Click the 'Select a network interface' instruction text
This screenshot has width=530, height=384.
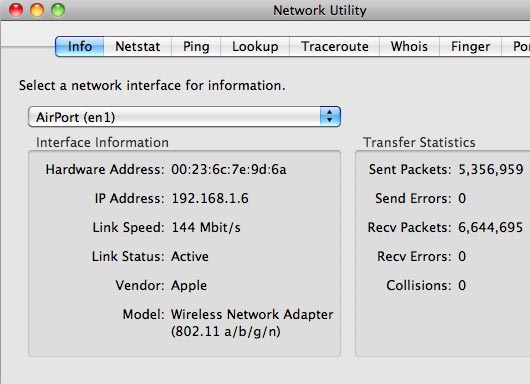tap(152, 86)
